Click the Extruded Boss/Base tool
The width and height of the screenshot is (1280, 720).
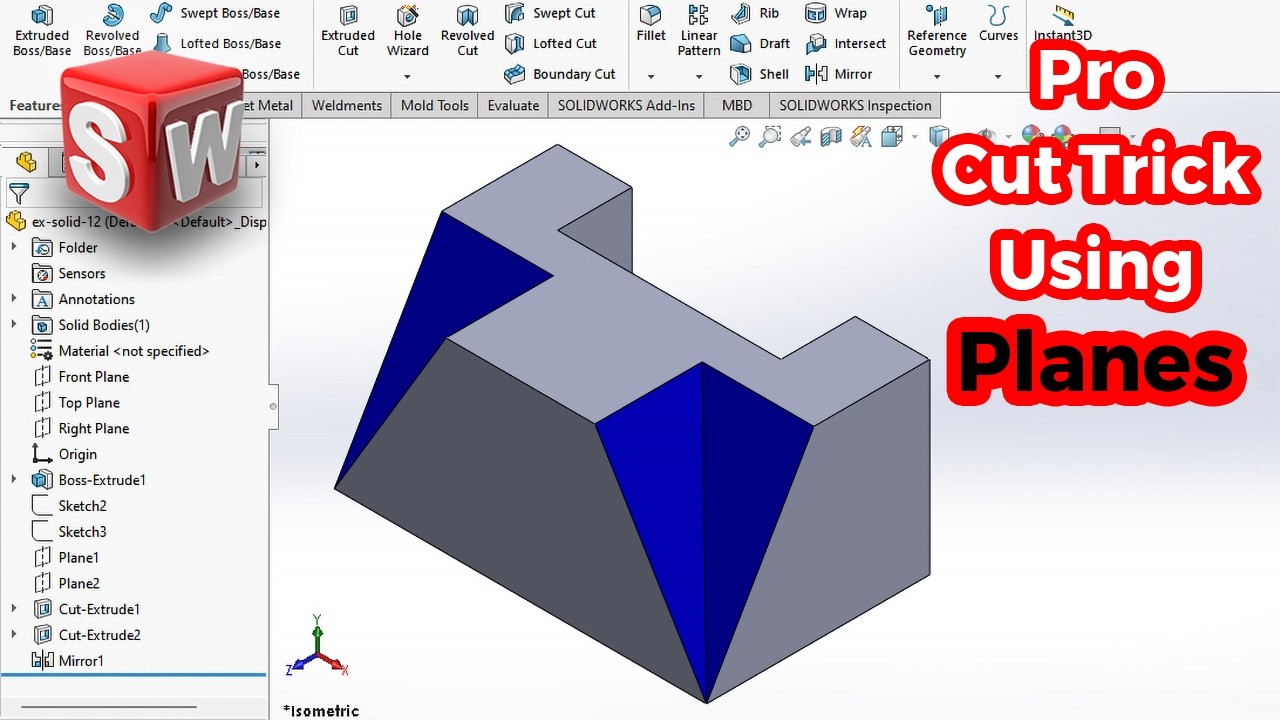tap(42, 30)
